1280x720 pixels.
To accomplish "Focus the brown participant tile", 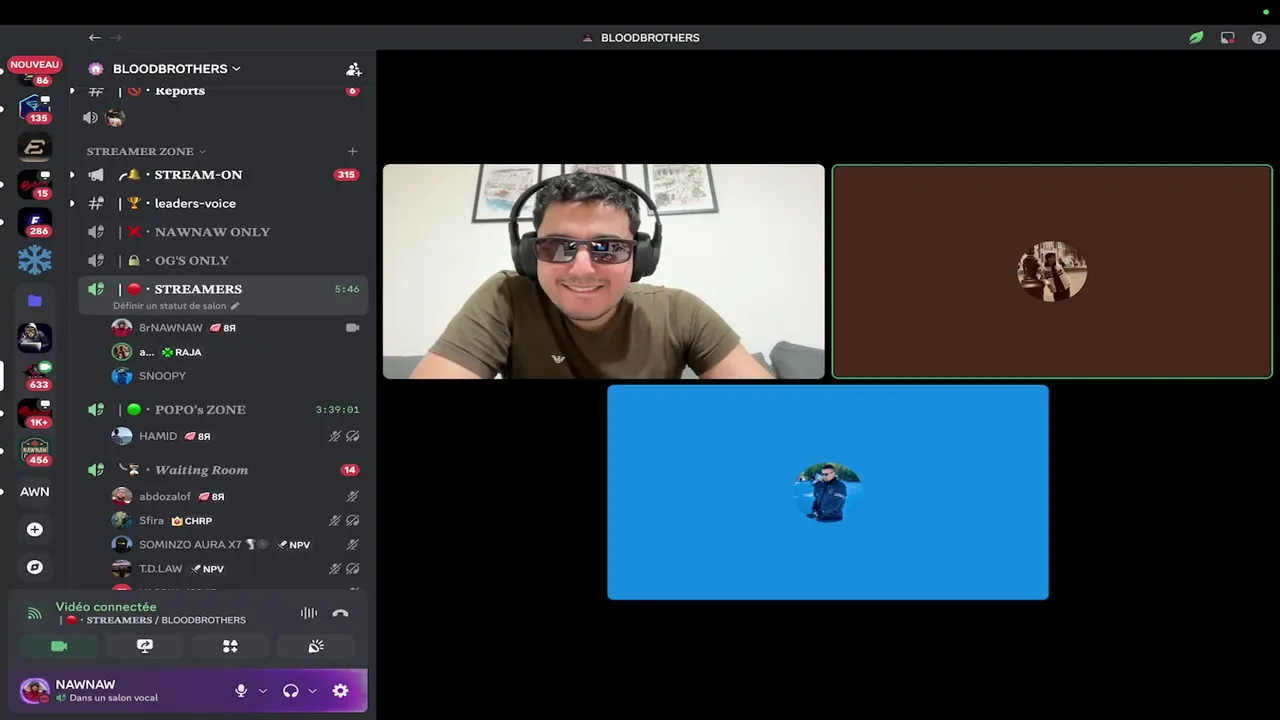I will [1052, 271].
